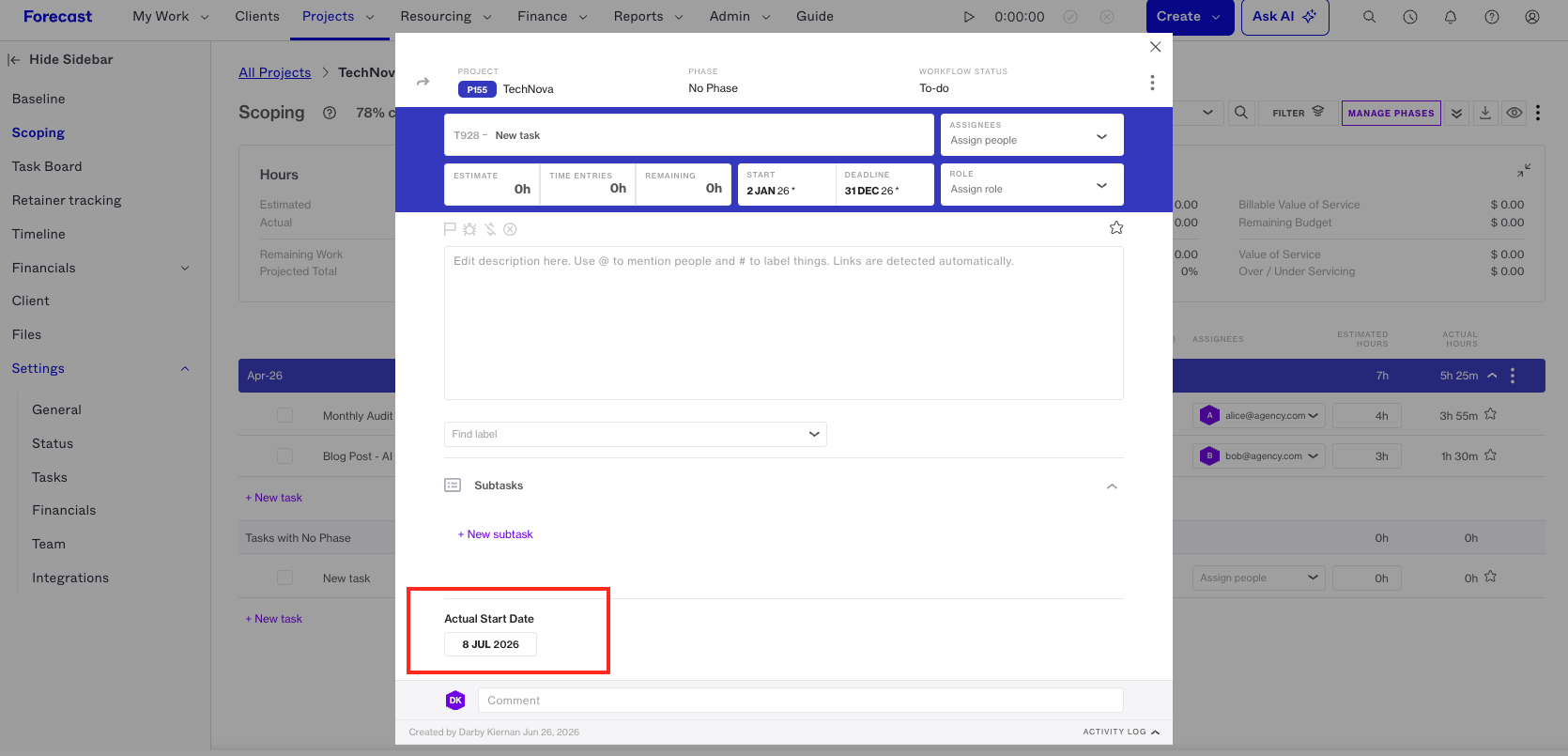Check the Monthly Audit task checkbox
Viewport: 1568px width, 756px height.
pos(284,415)
